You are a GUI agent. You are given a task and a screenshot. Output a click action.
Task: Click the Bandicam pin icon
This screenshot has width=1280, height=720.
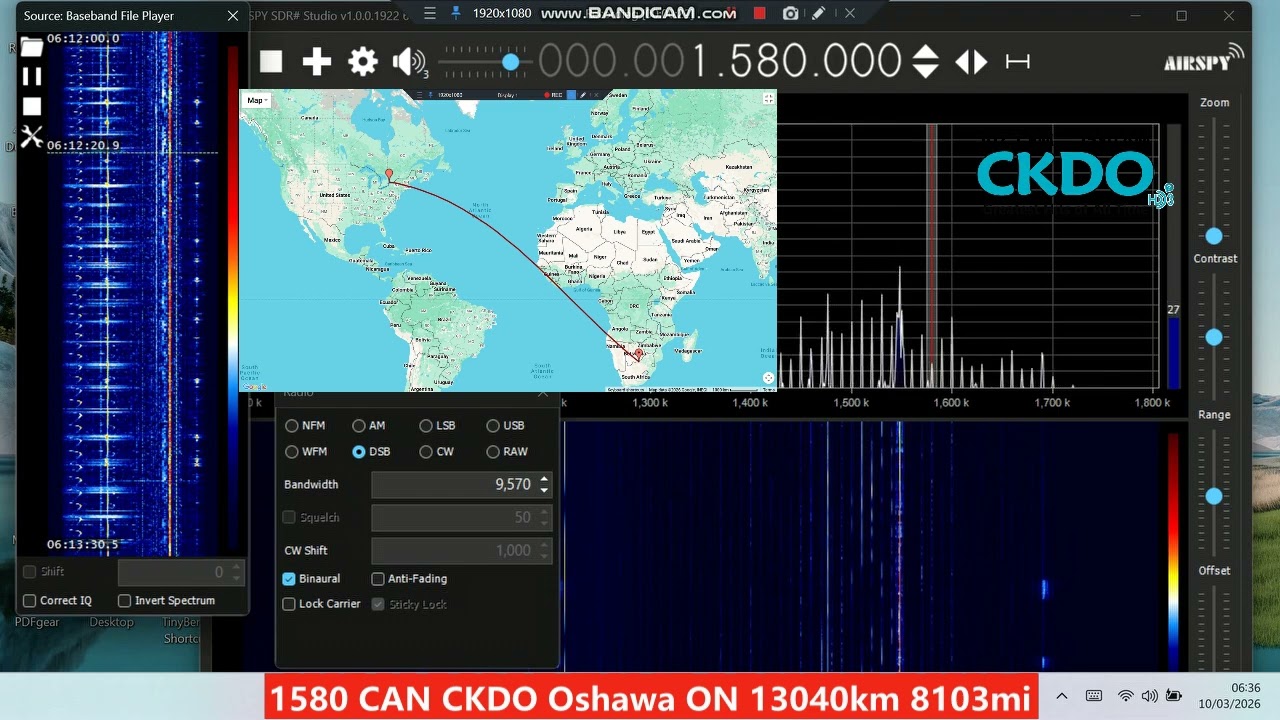pyautogui.click(x=456, y=14)
